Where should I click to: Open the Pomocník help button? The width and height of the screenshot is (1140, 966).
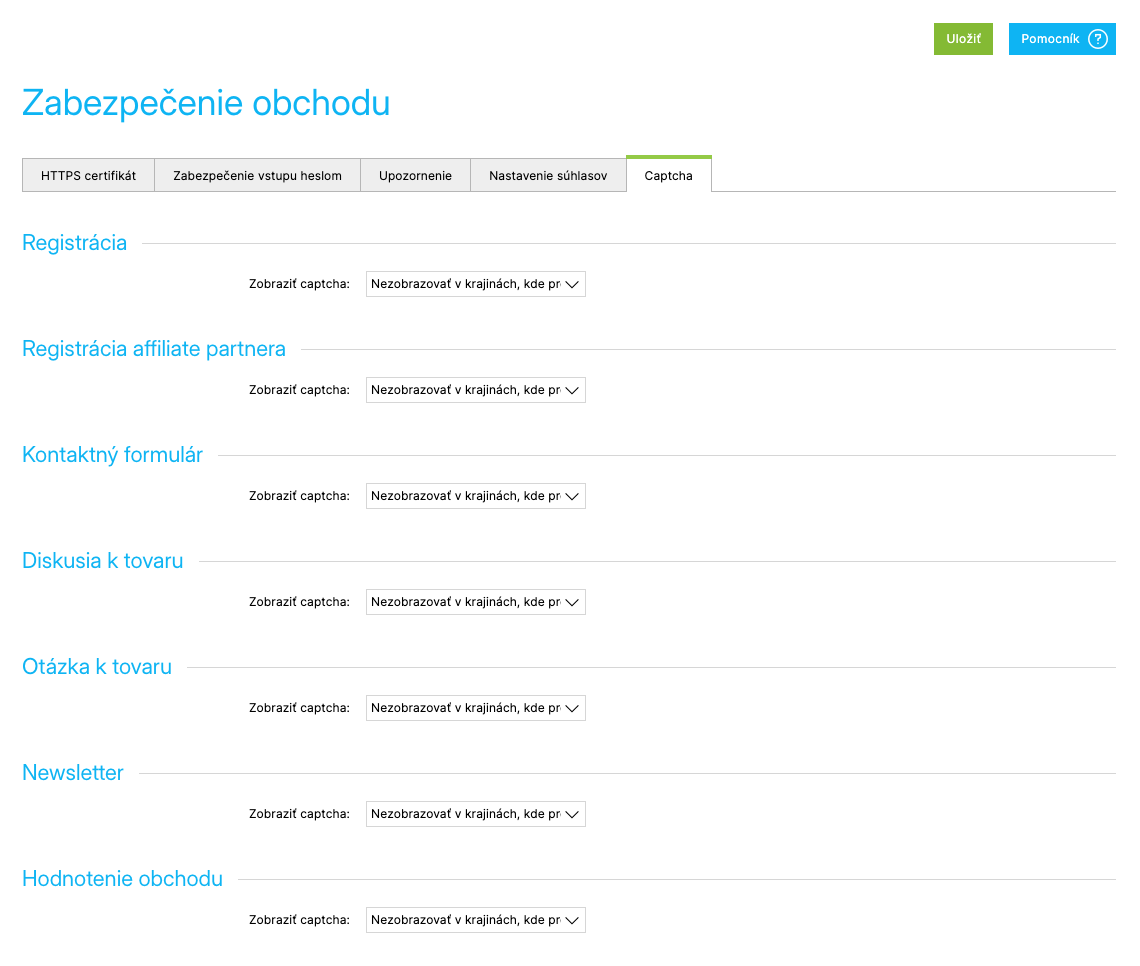coord(1061,39)
